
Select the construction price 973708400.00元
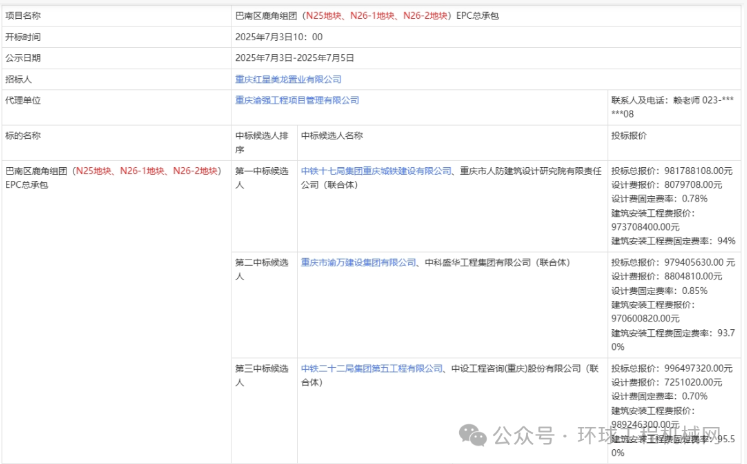pos(646,227)
